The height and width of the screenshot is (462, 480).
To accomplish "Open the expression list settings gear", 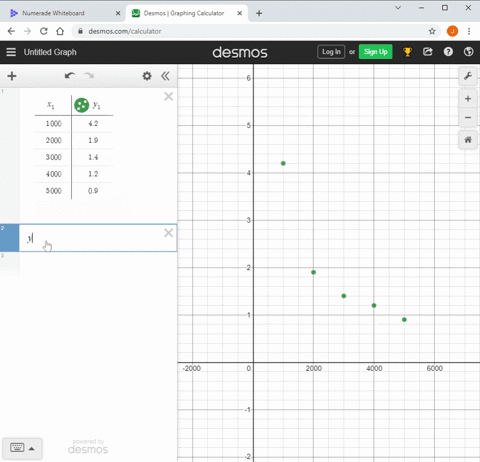I will pos(147,76).
